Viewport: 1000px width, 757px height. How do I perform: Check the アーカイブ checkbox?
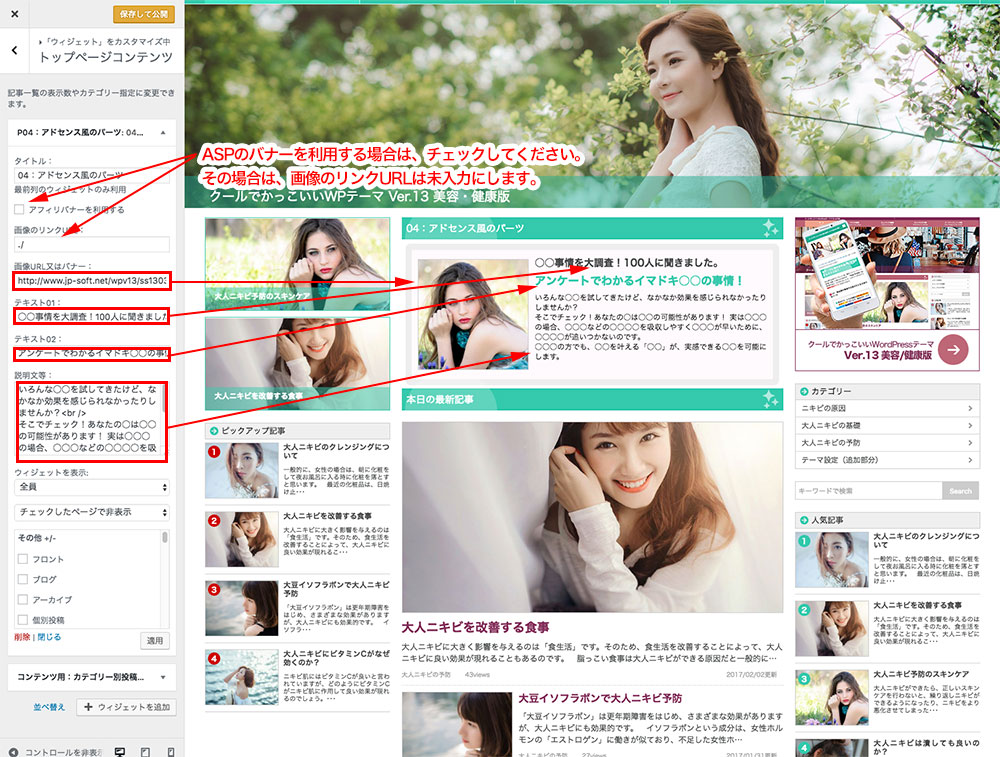click(x=23, y=599)
